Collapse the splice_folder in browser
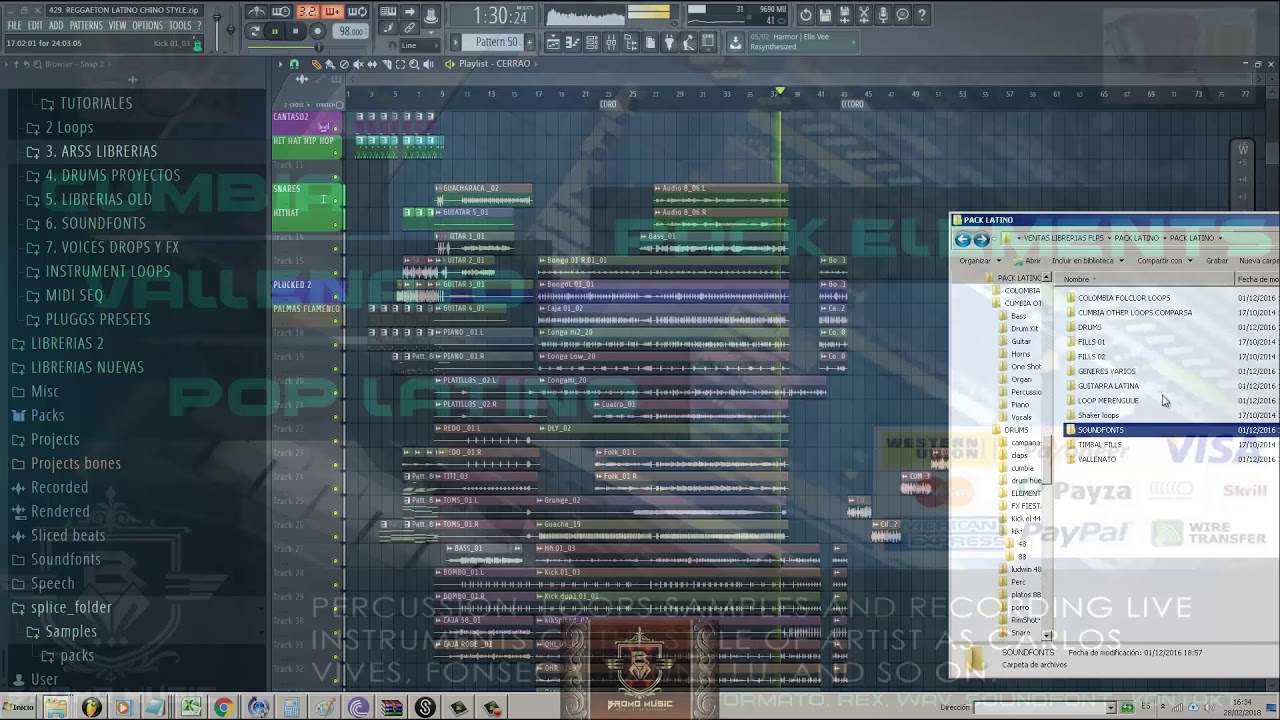This screenshot has width=1280, height=720. tap(61, 607)
